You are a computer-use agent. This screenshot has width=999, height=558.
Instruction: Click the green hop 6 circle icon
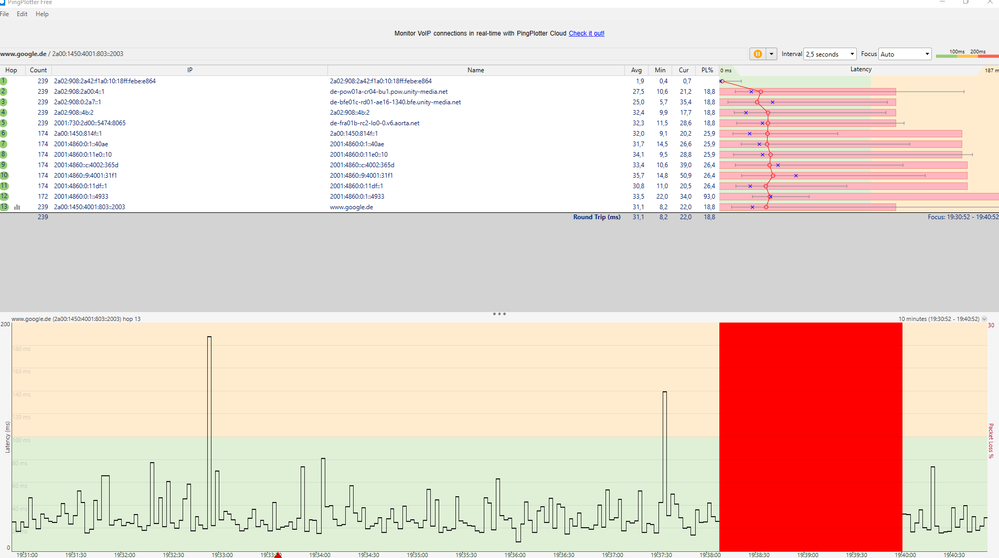3,134
